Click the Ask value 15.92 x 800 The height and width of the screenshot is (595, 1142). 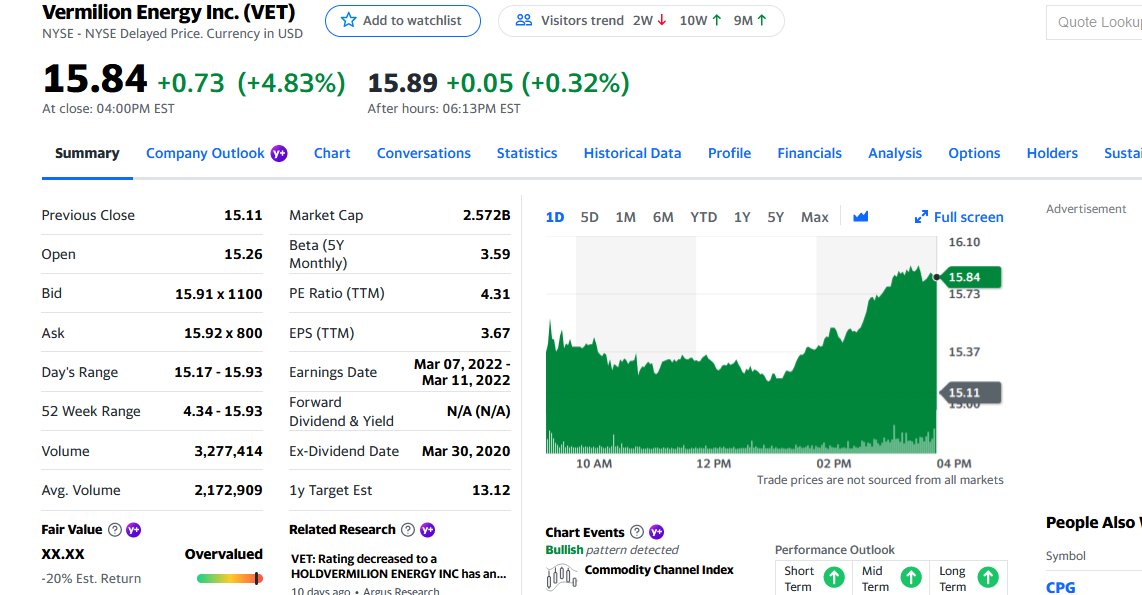pyautogui.click(x=223, y=333)
